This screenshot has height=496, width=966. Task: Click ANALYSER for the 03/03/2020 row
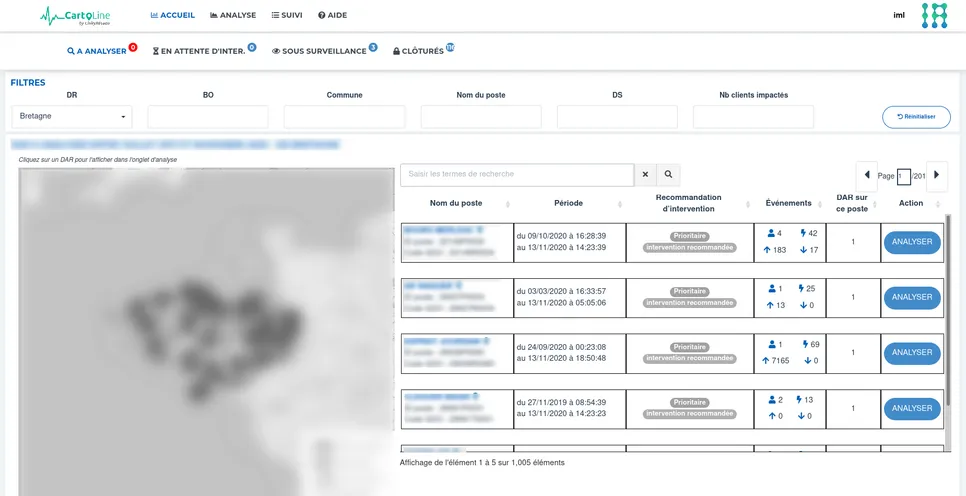pyautogui.click(x=912, y=298)
